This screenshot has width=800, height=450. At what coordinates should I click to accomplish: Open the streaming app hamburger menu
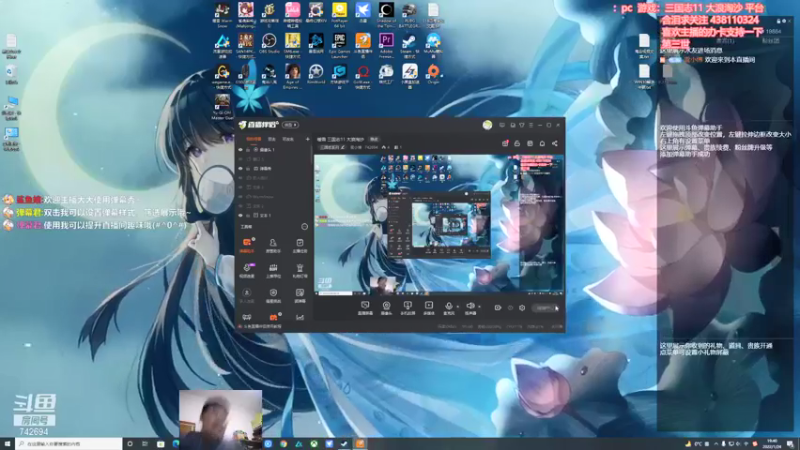click(x=531, y=125)
